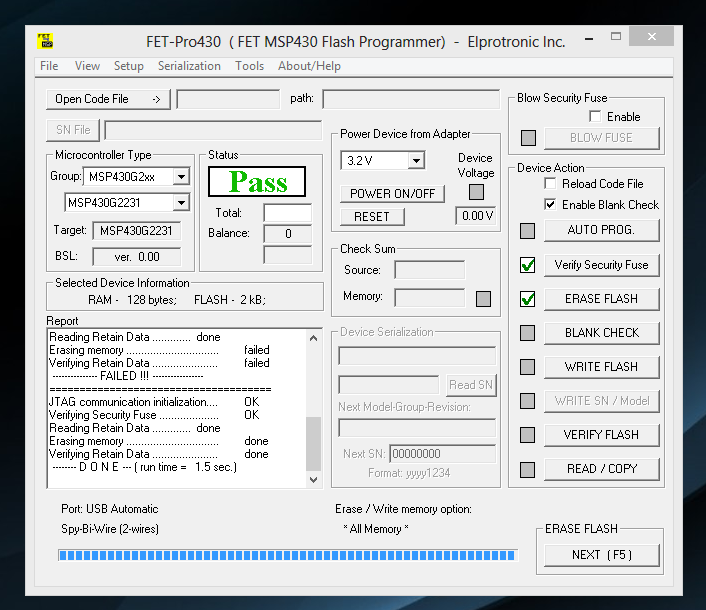Click the status indicator beside BLANK CHECK

pyautogui.click(x=527, y=333)
